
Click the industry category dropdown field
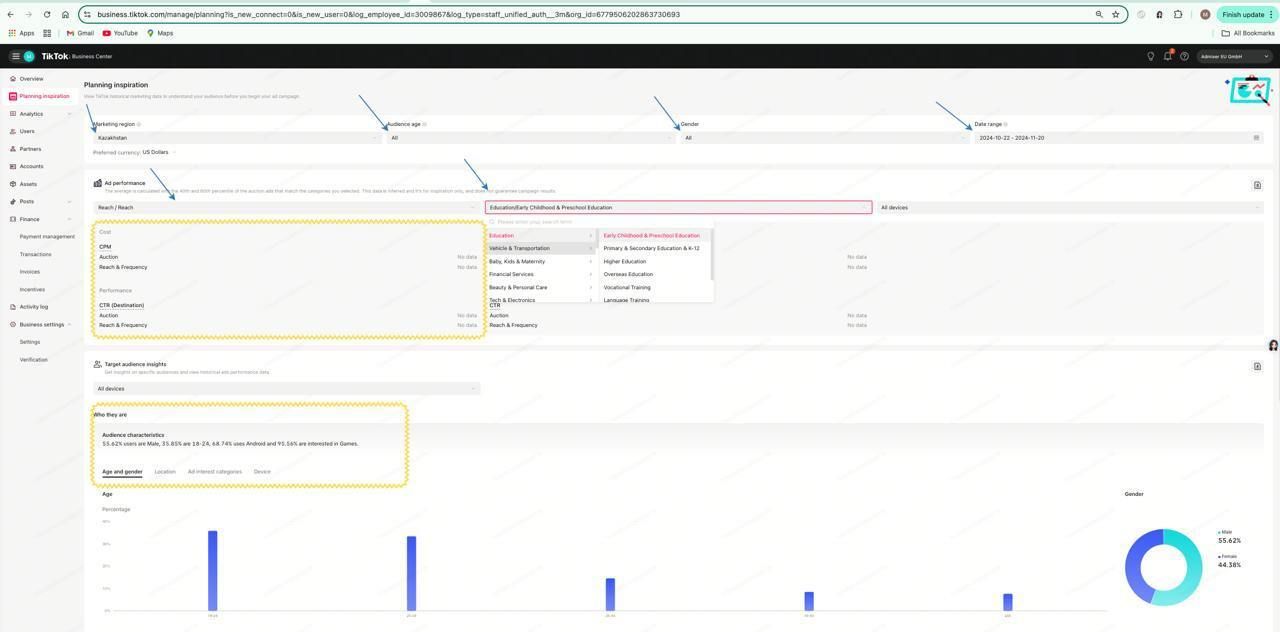click(x=678, y=208)
